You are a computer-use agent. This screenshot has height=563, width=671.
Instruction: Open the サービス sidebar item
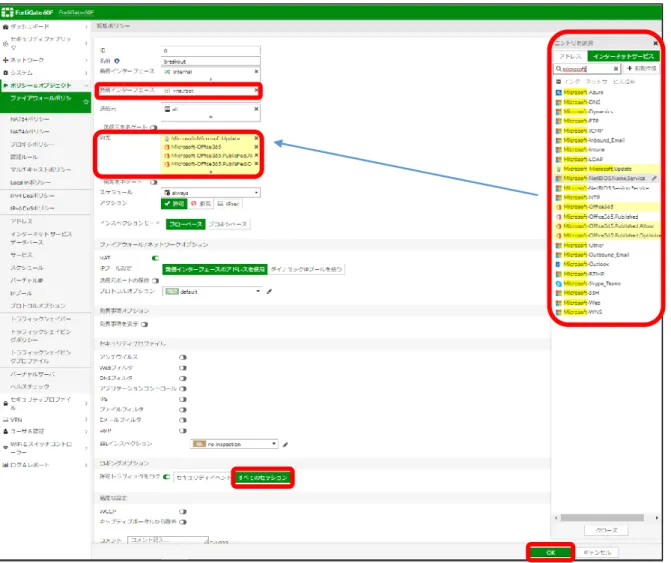click(x=21, y=255)
